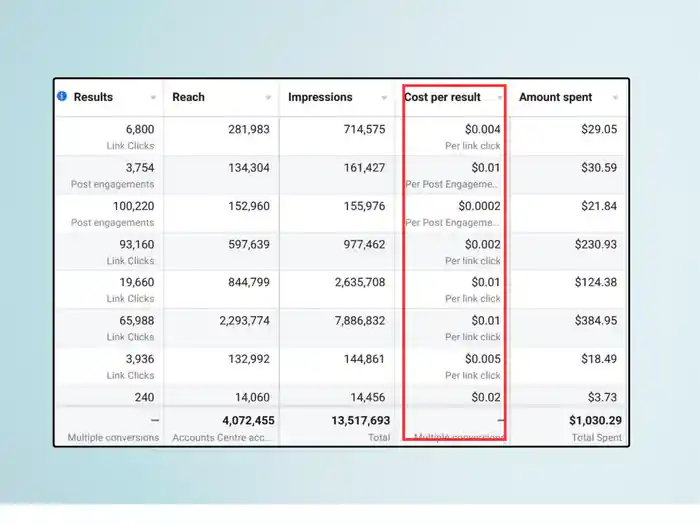Select the 14,456 impressions value
The image size is (700, 525).
tap(367, 397)
